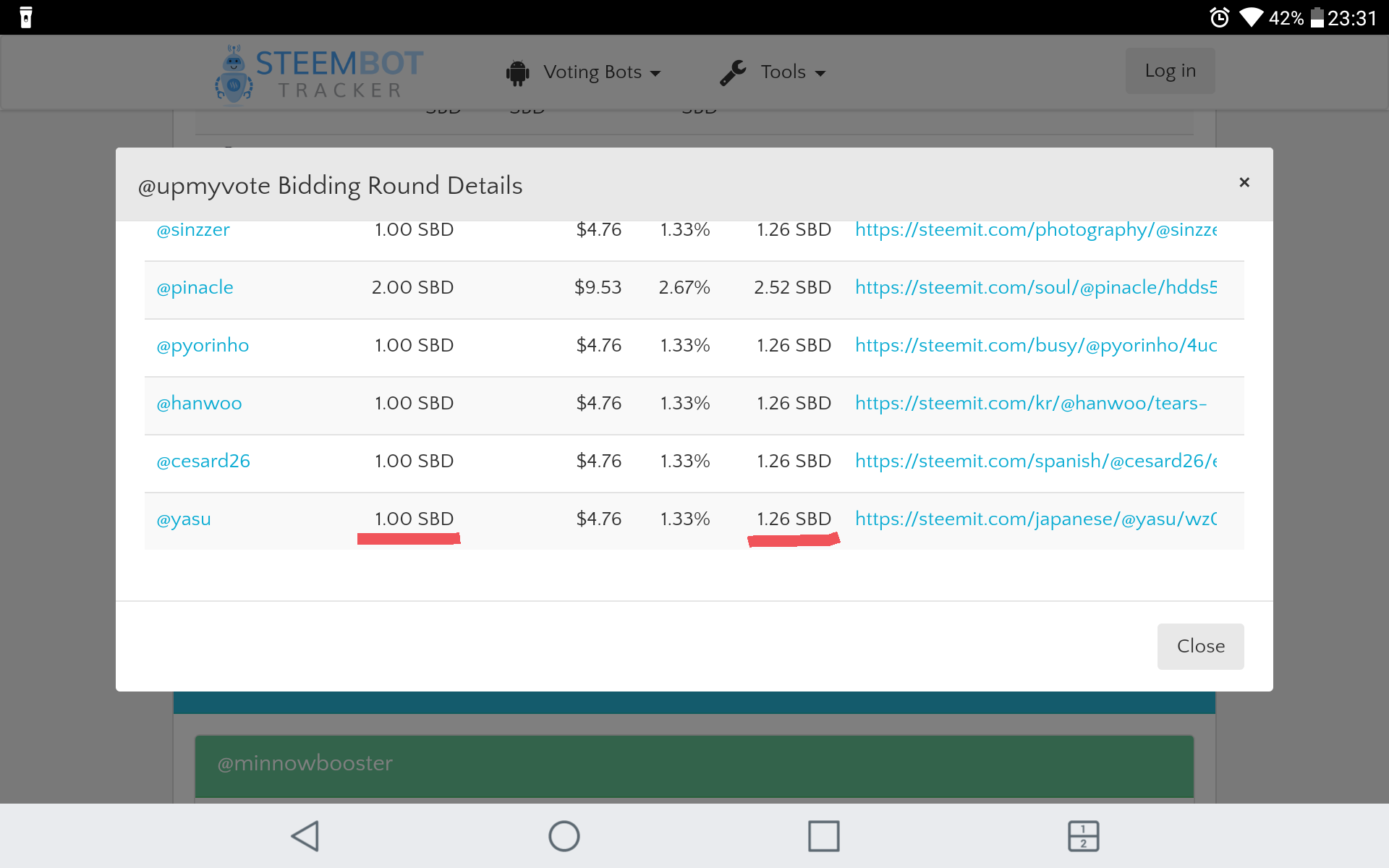Open the steemit photography post link by sinzzer
The width and height of the screenshot is (1389, 868).
[1036, 230]
